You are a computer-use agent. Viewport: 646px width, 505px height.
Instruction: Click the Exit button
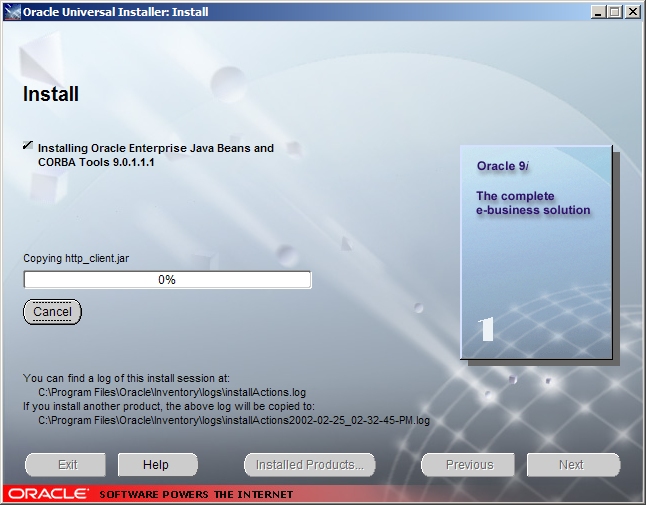65,465
